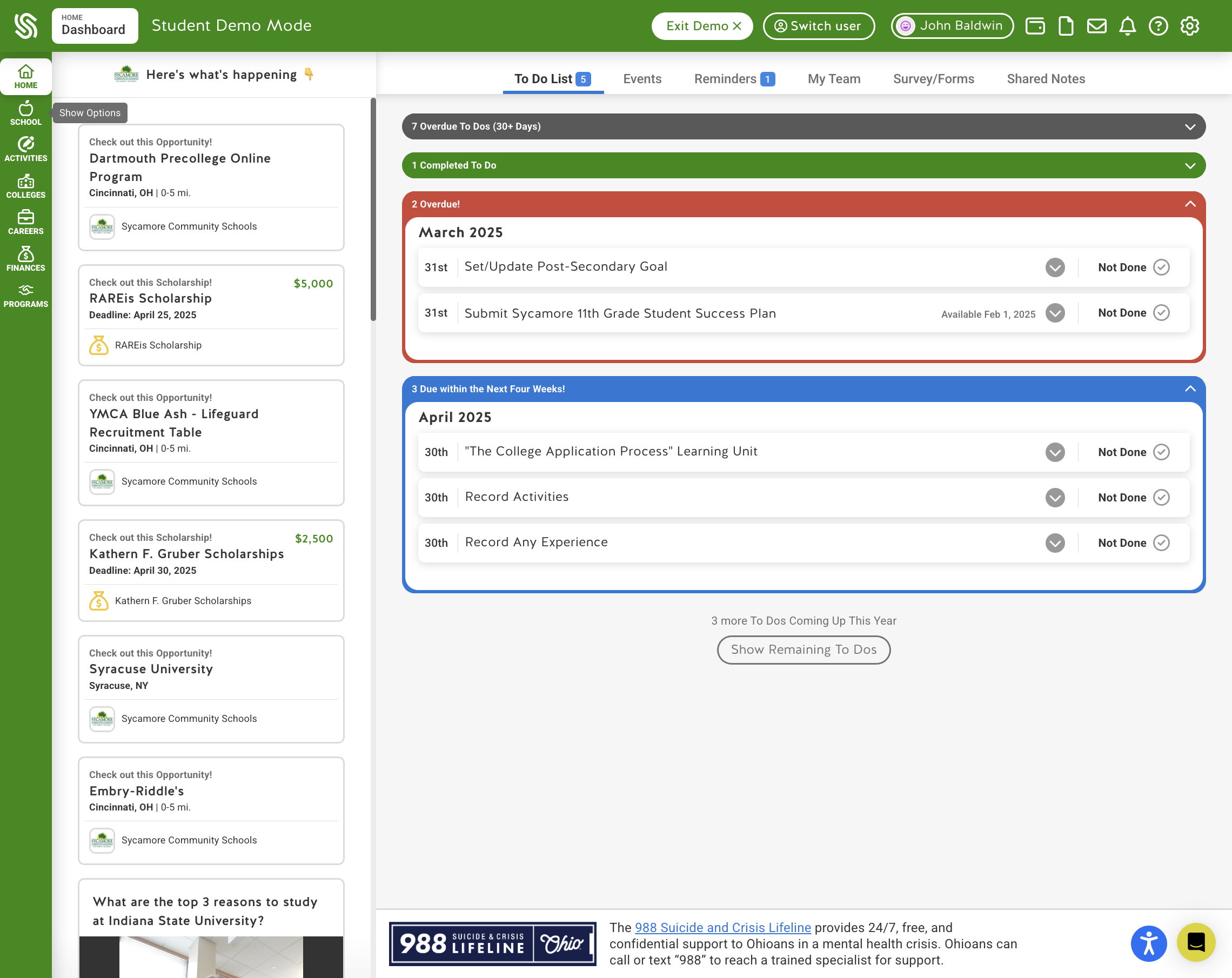
Task: Click Sycamore logo in Embry-Riddle's card
Action: tap(102, 840)
